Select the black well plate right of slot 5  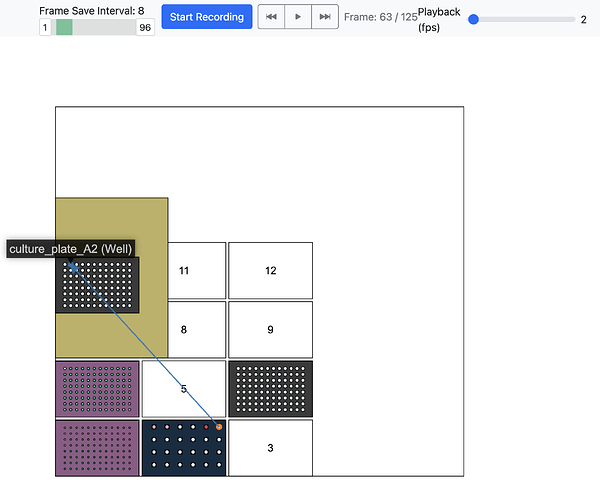270,389
